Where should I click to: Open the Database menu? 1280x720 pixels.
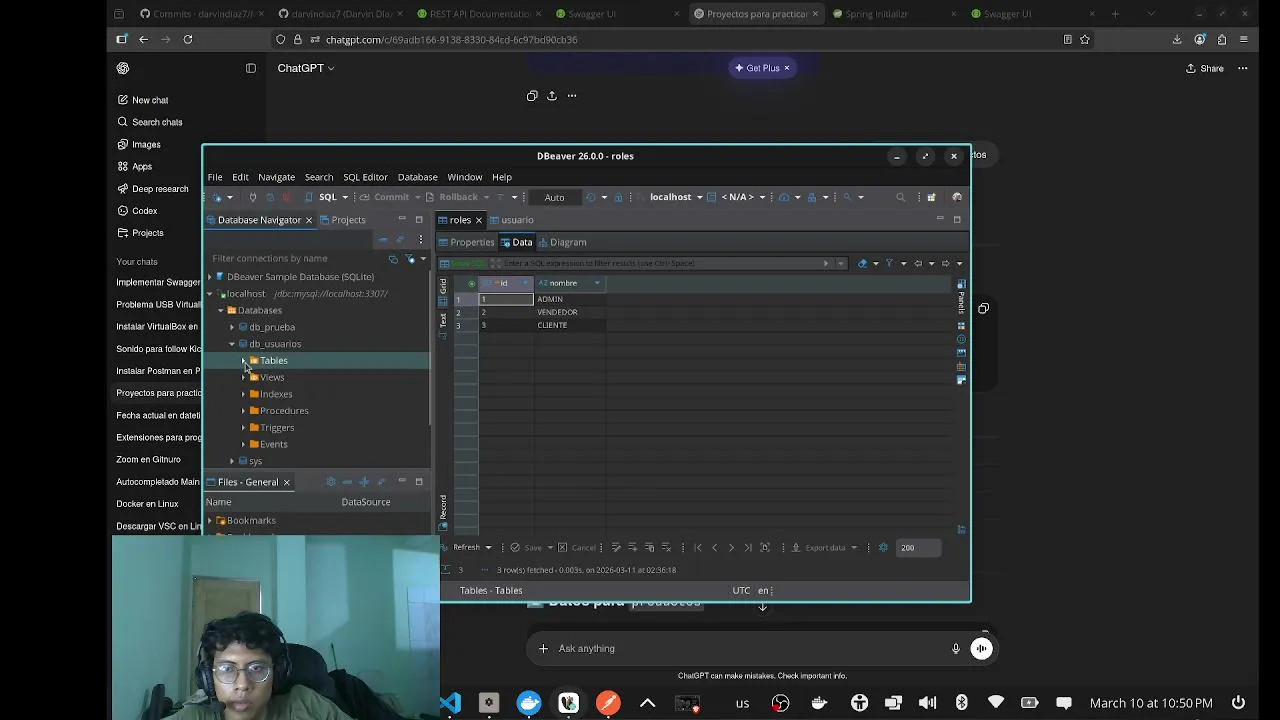pos(417,177)
